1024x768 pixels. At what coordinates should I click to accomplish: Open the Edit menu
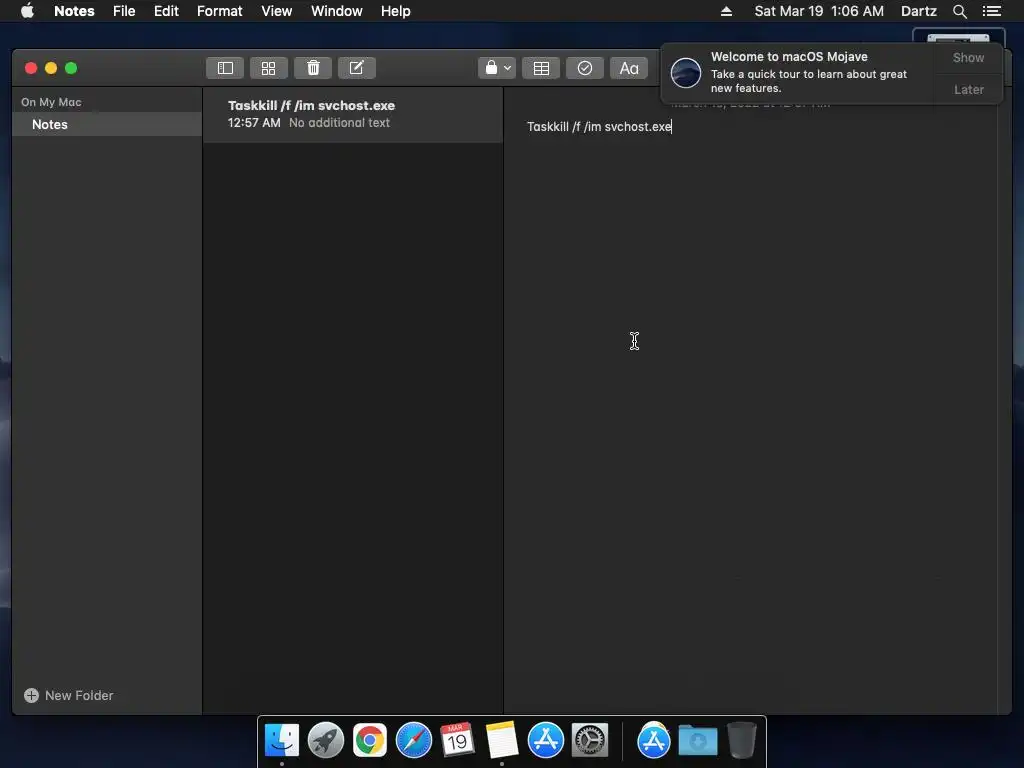(166, 11)
